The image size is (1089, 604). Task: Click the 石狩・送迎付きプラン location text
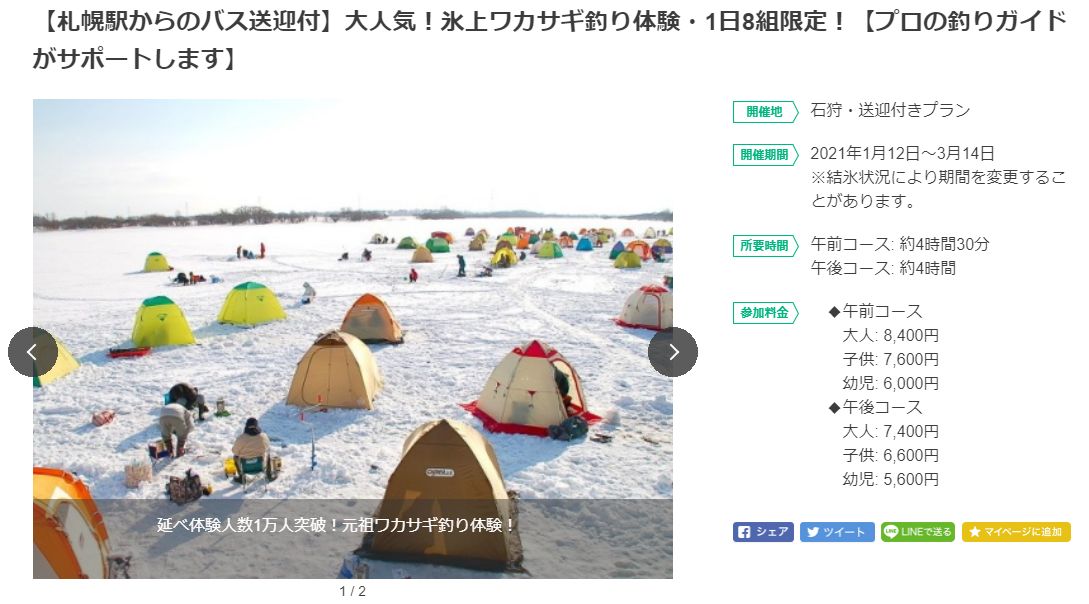tap(890, 110)
